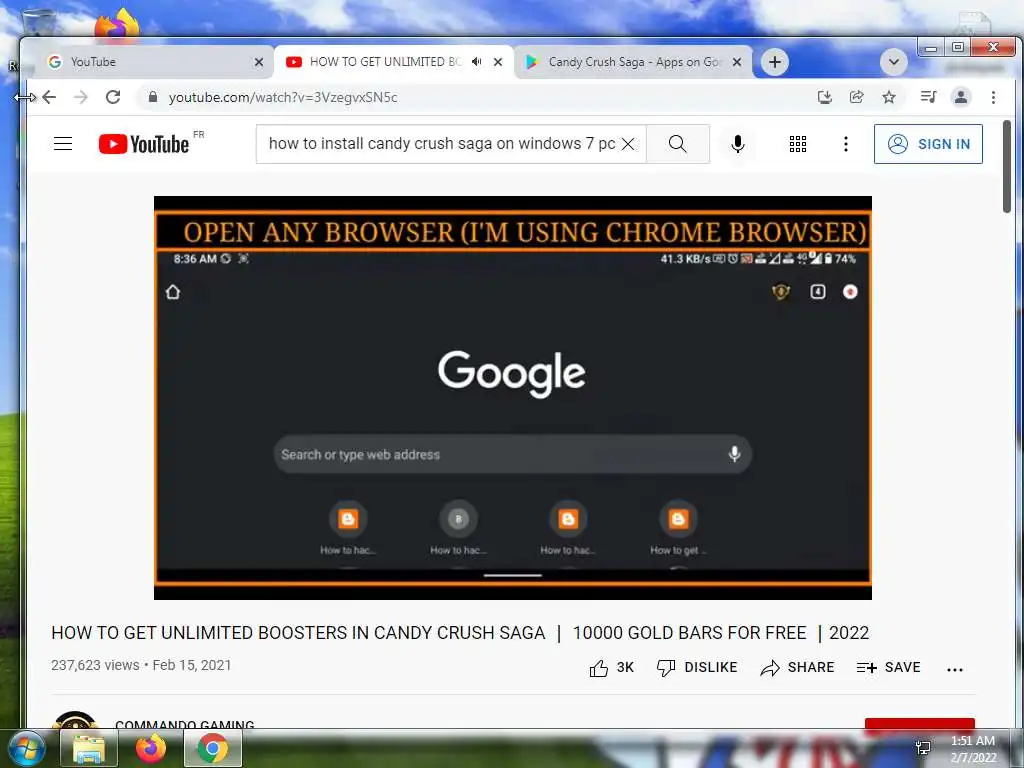The height and width of the screenshot is (768, 1024).
Task: Click Chrome taskbar icon
Action: 213,748
